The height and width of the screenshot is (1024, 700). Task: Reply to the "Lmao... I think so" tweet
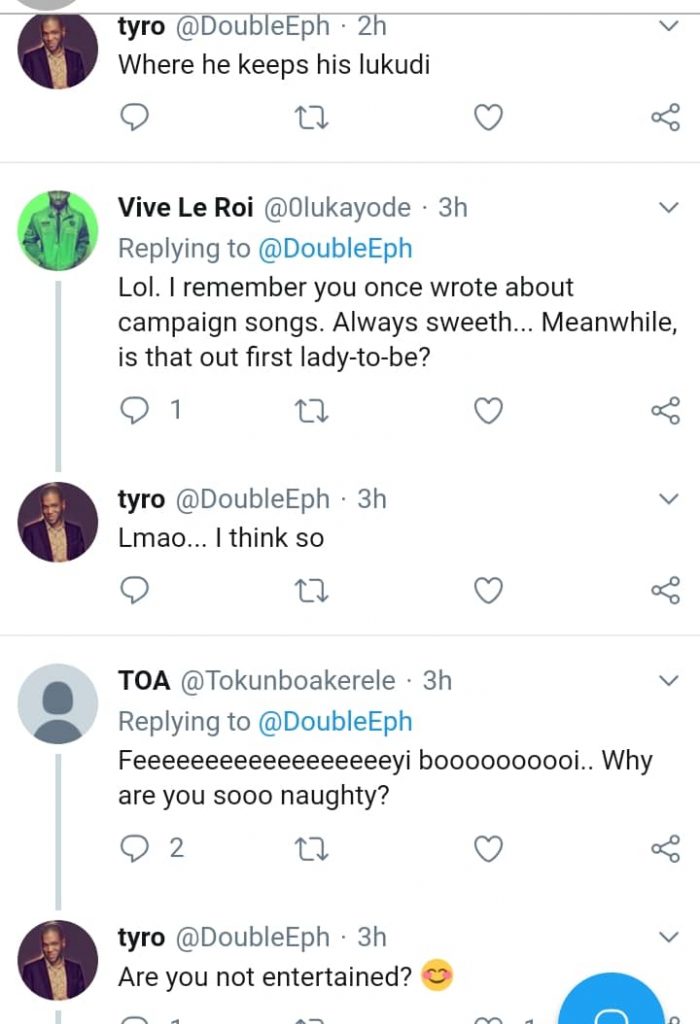tap(134, 591)
